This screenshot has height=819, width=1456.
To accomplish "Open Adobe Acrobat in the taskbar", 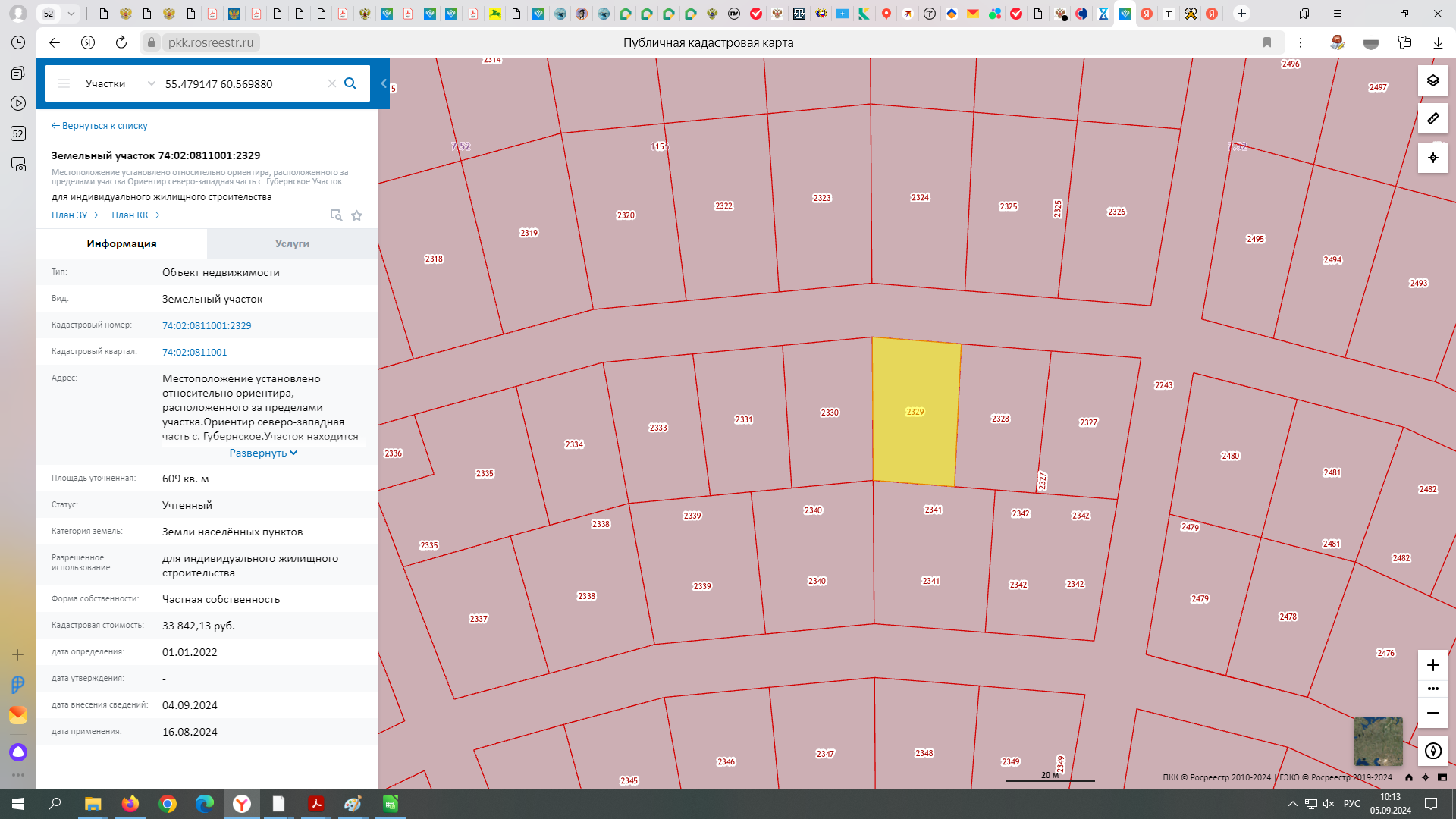I will 316,804.
